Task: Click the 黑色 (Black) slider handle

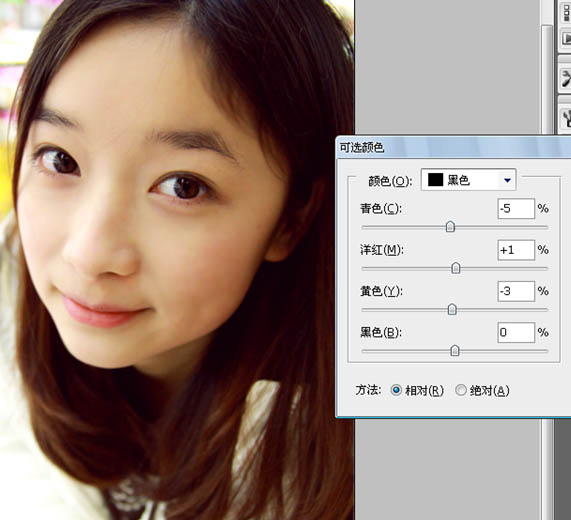Action: 454,351
